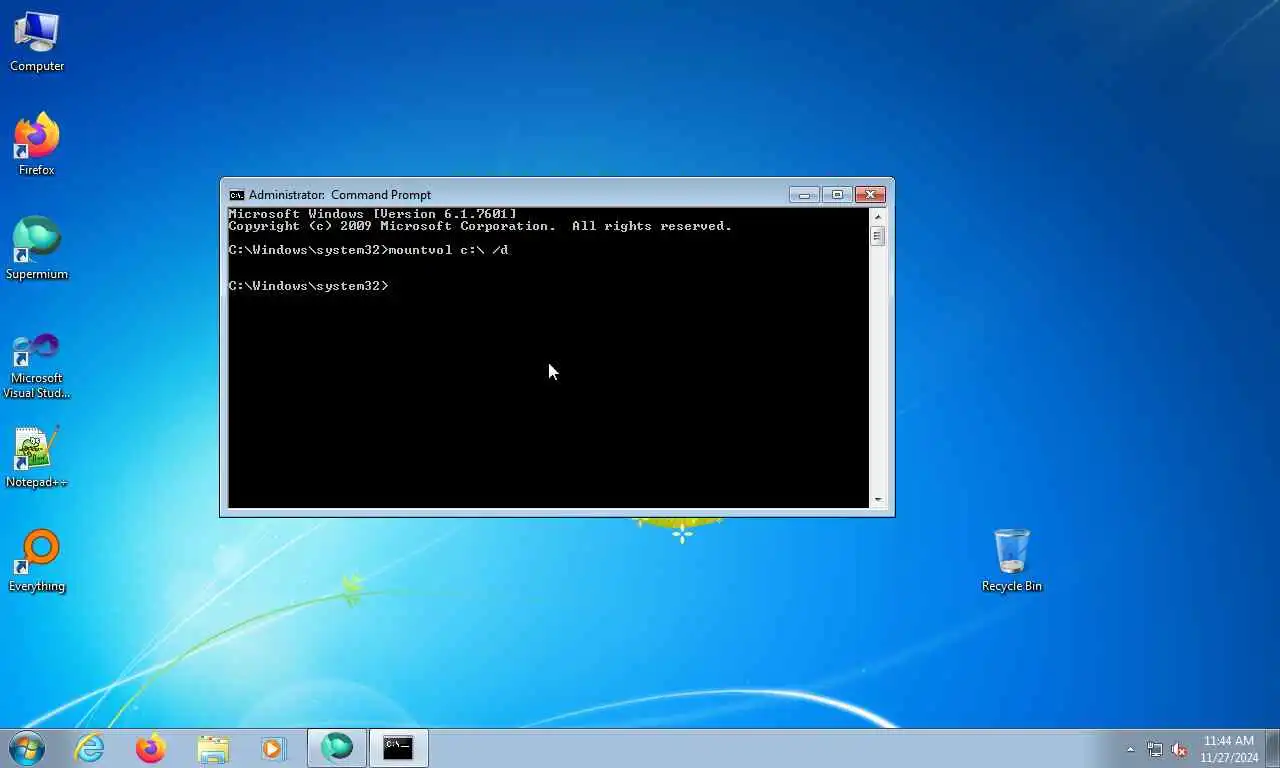The height and width of the screenshot is (768, 1280).
Task: Maximize the Command Prompt window
Action: pos(837,194)
